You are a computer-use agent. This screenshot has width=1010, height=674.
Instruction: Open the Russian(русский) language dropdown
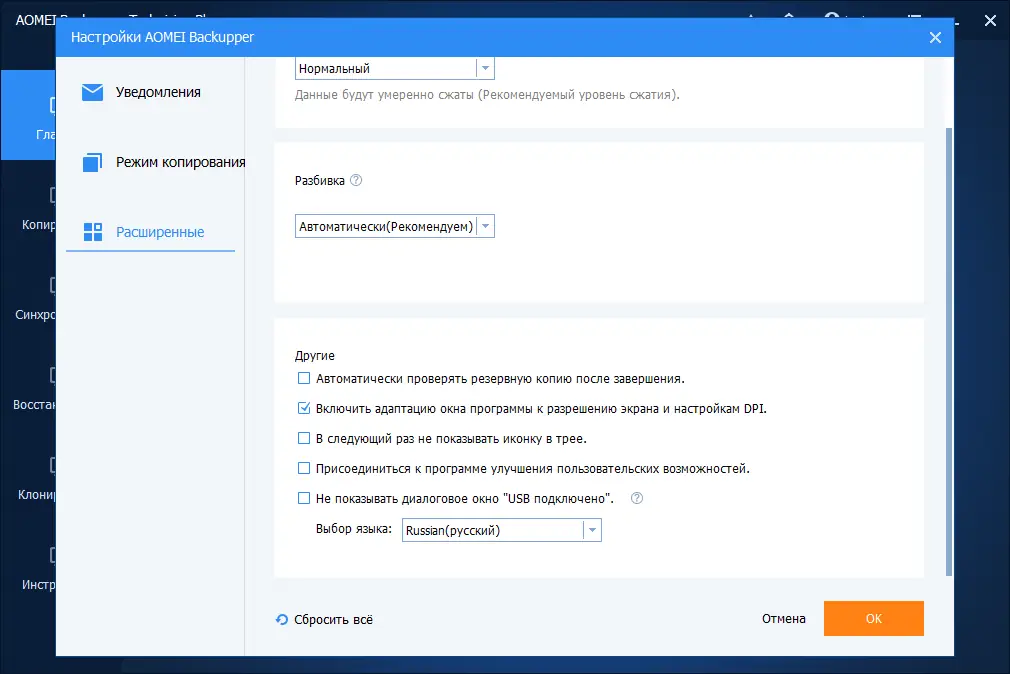[501, 530]
